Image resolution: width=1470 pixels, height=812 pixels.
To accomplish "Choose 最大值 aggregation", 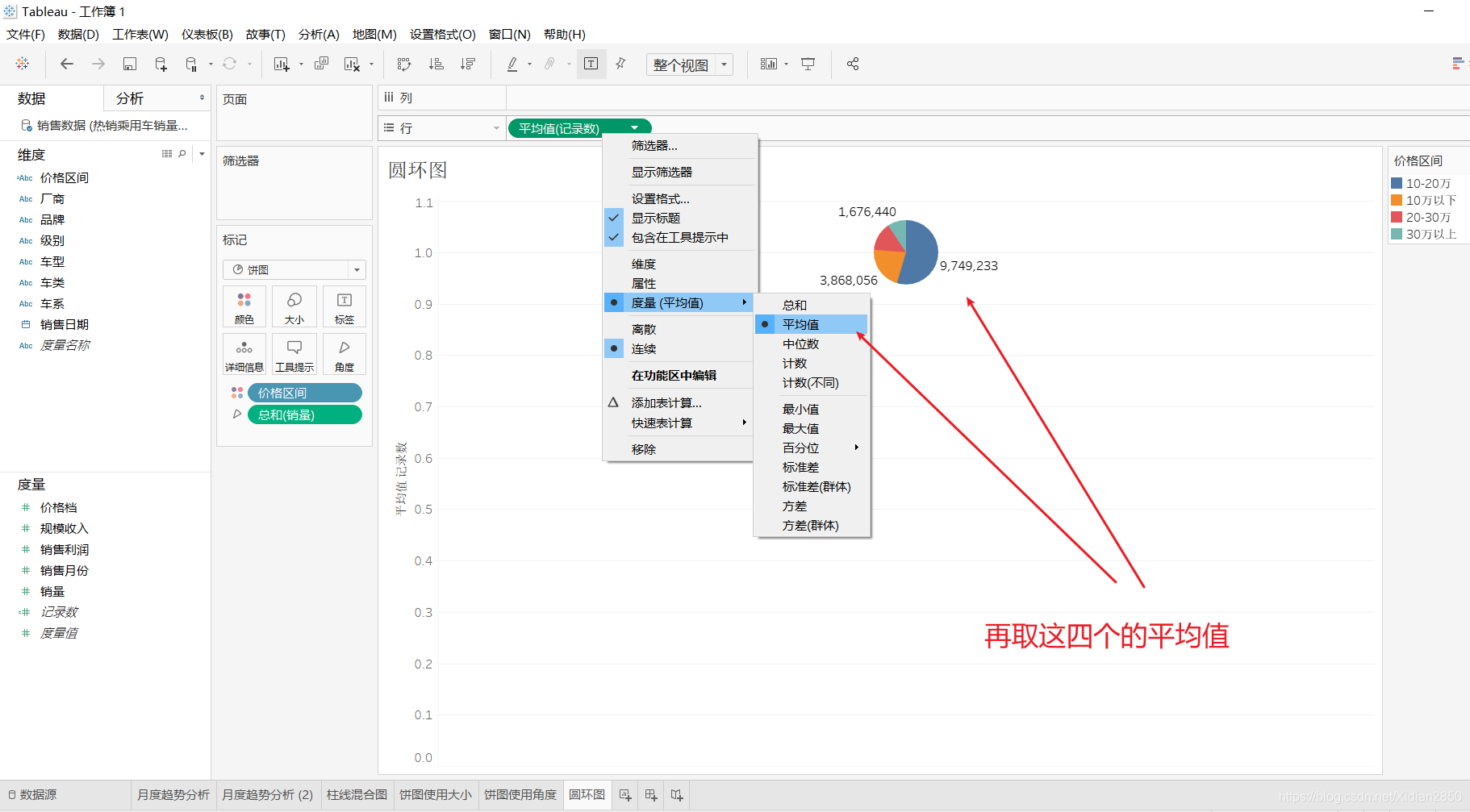I will (x=811, y=429).
